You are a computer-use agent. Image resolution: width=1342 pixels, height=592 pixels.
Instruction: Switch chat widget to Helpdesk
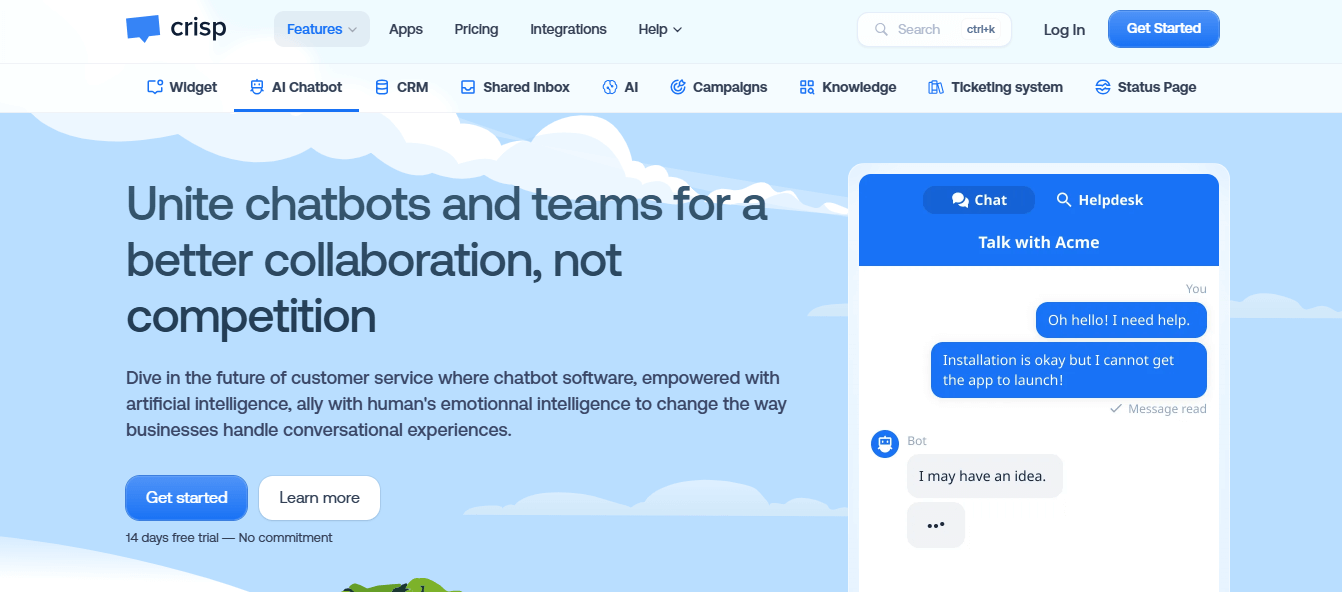tap(1100, 200)
